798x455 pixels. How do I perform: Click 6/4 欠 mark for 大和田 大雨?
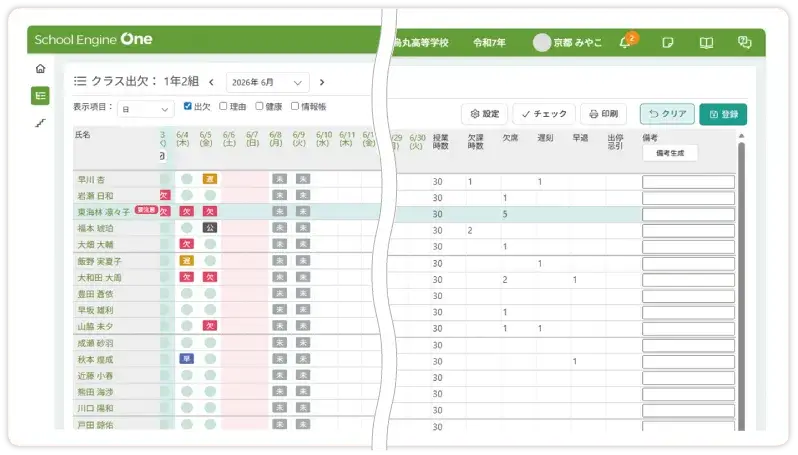pos(186,277)
